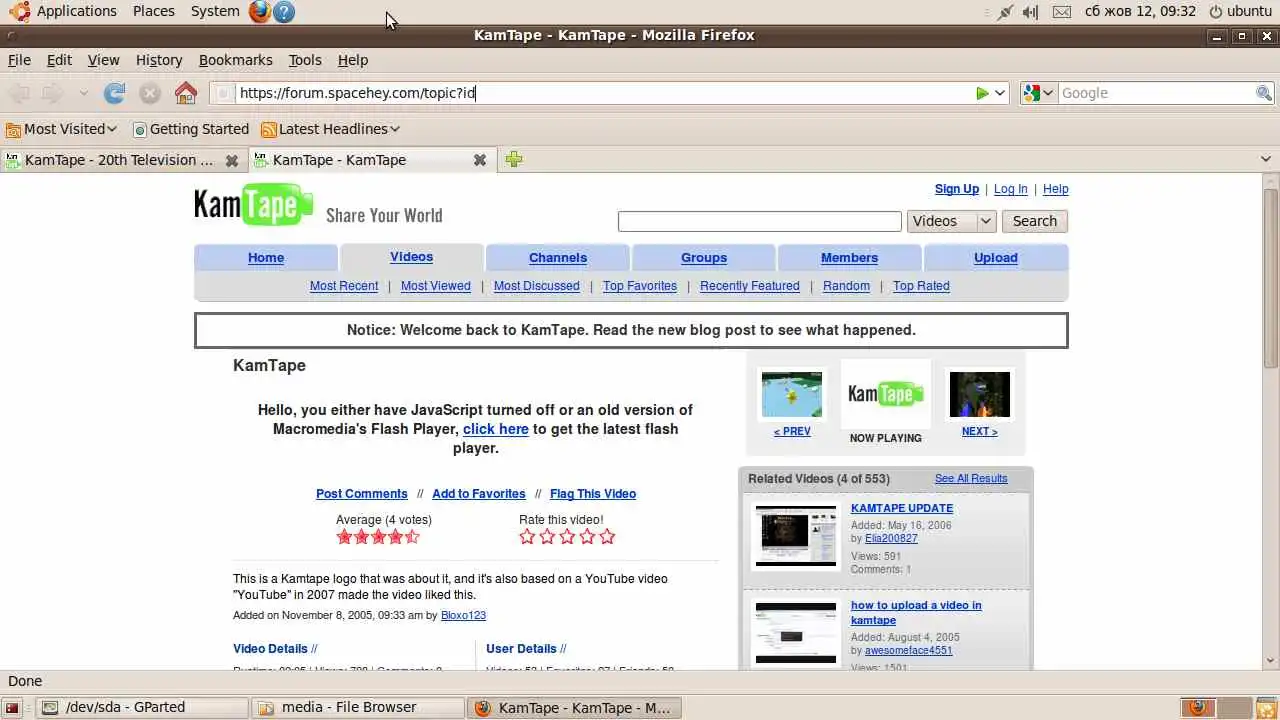Rate the video three stars

click(567, 536)
